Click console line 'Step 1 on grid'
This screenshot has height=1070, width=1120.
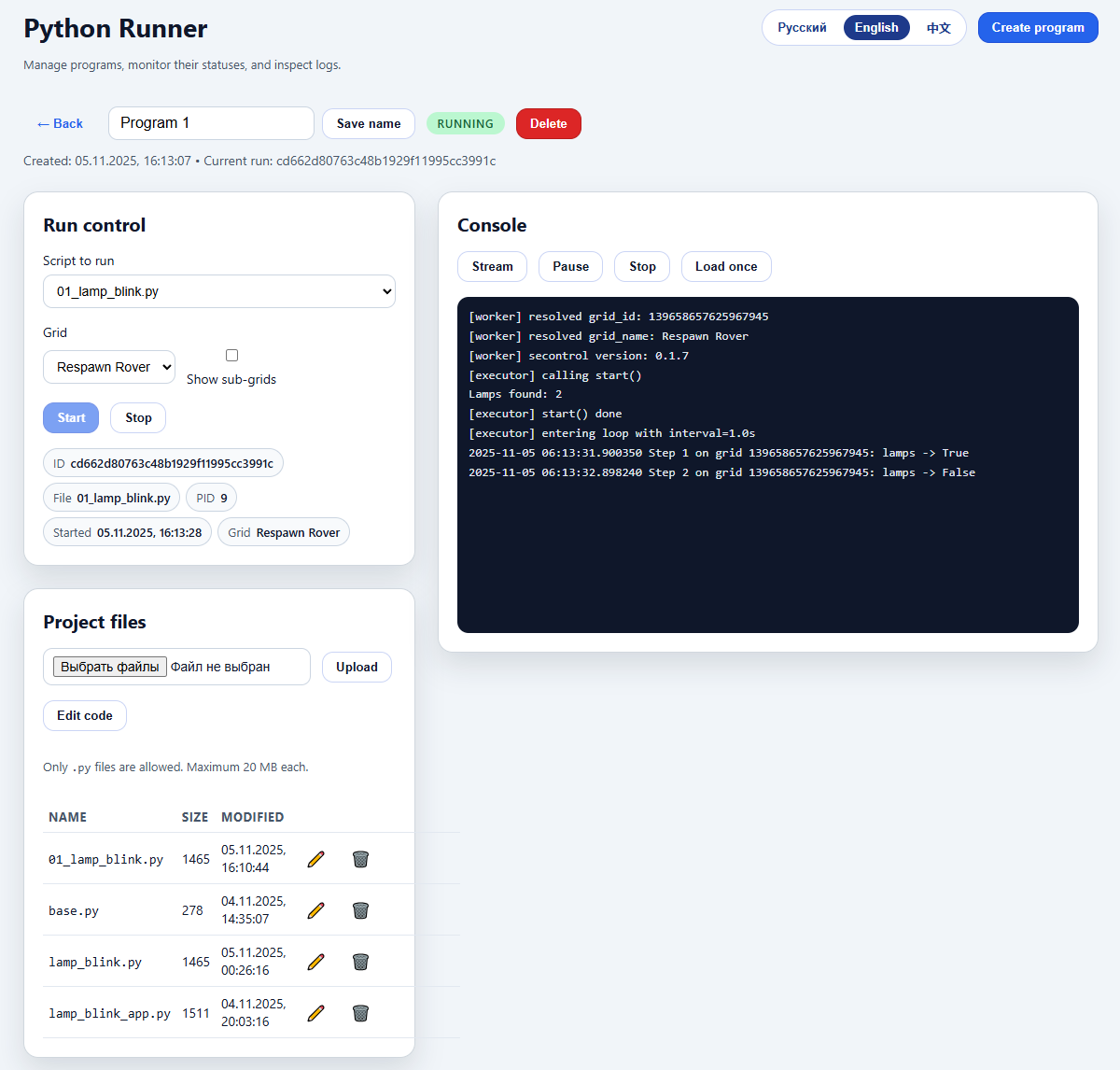click(719, 453)
